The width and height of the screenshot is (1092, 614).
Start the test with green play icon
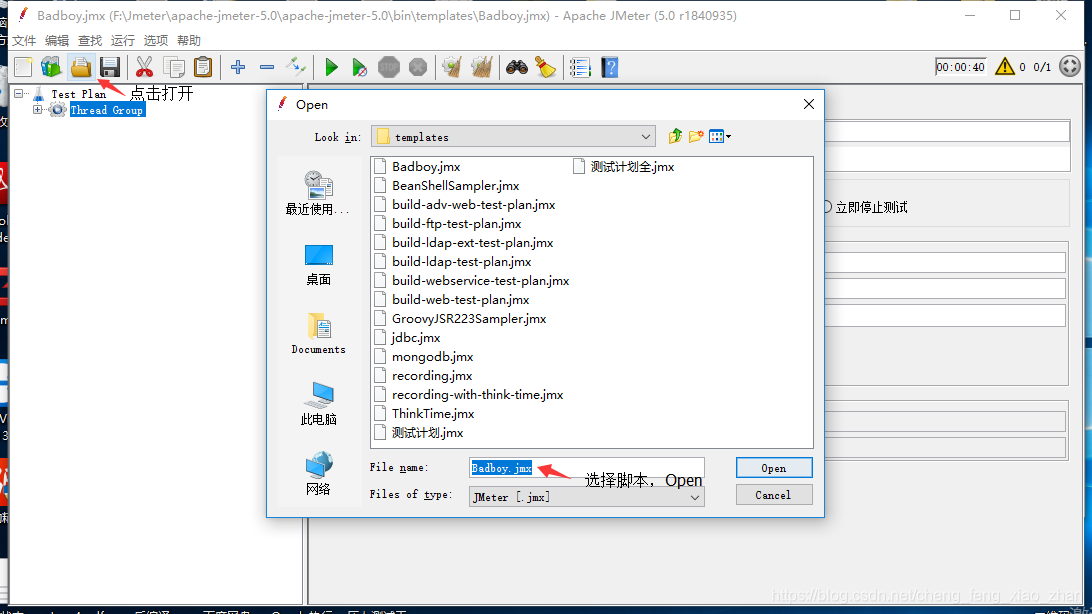point(332,68)
